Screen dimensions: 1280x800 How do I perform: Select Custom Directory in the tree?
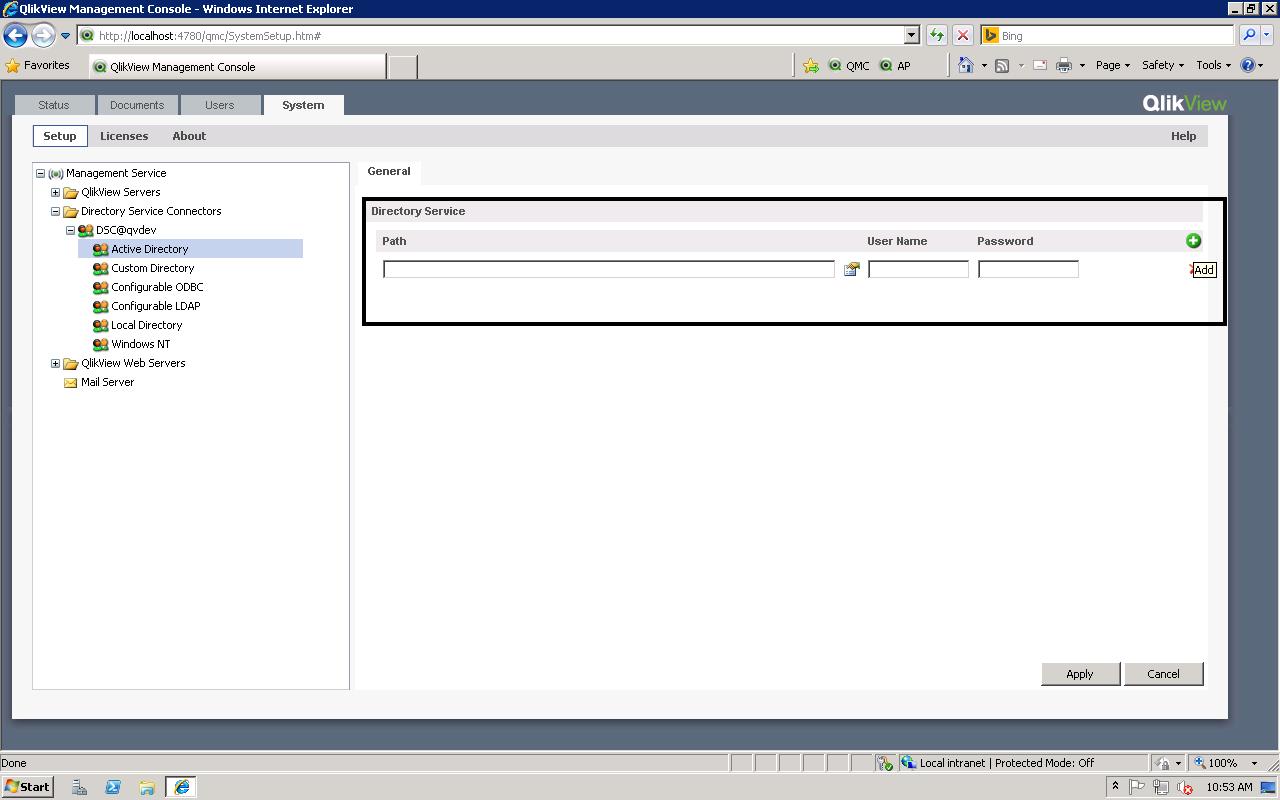point(153,268)
